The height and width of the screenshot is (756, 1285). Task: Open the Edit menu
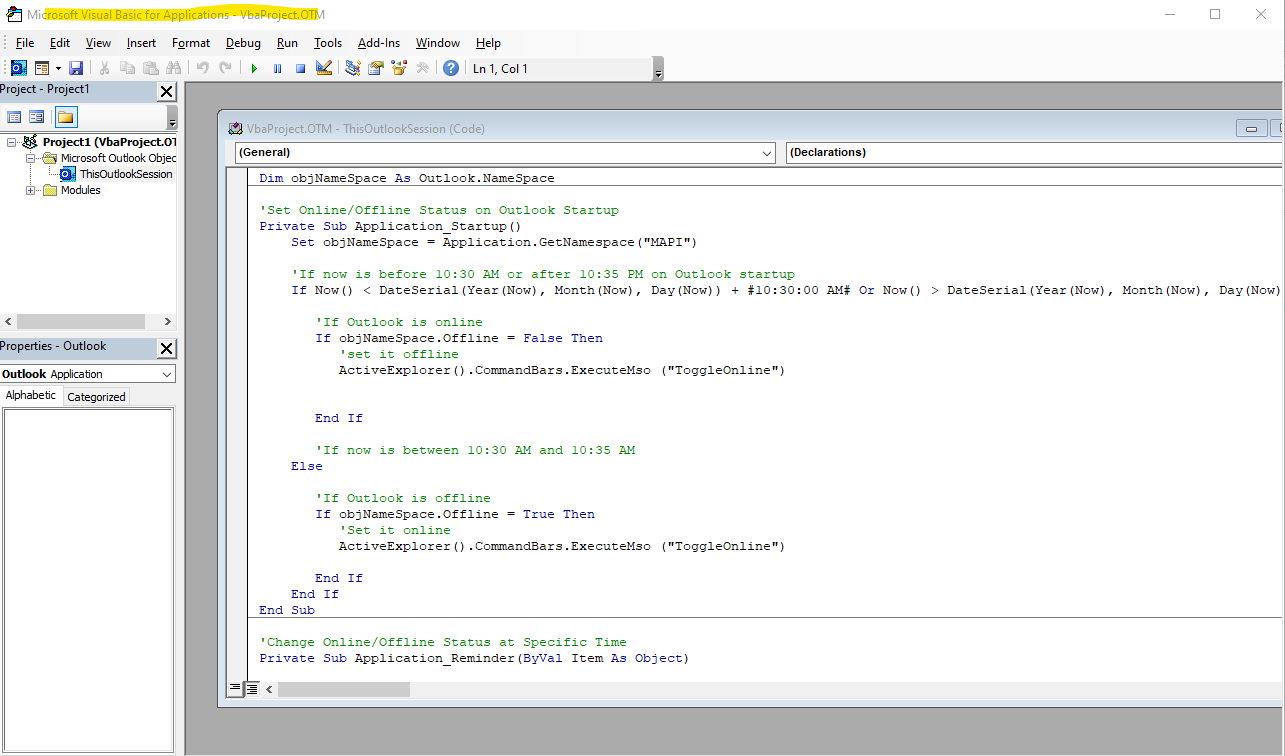60,43
